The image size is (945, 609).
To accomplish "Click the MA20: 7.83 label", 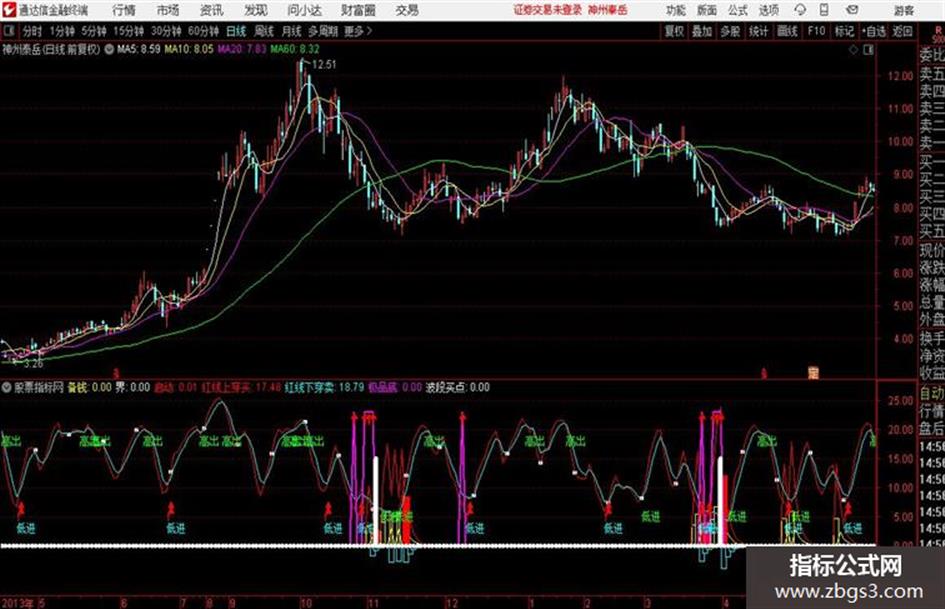I will 242,49.
